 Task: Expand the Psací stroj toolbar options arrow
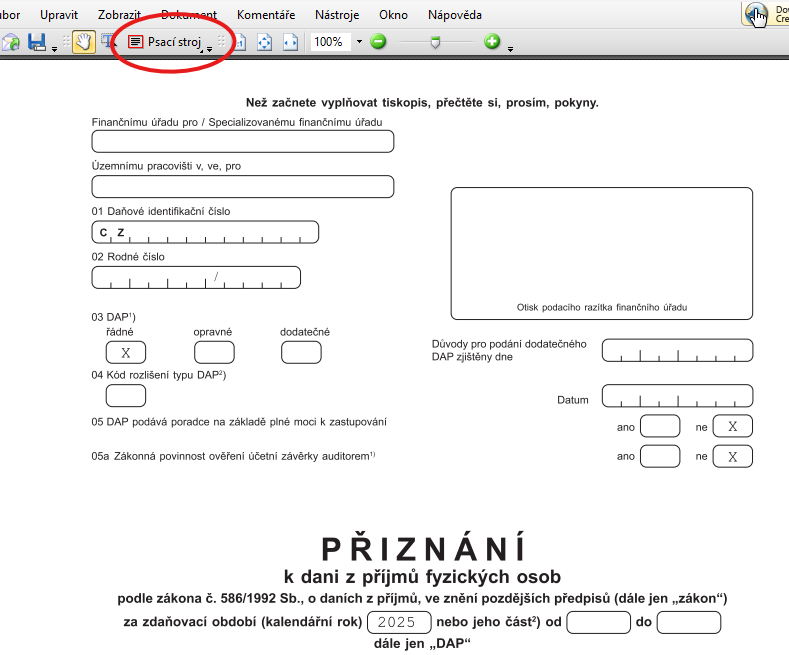(210, 48)
